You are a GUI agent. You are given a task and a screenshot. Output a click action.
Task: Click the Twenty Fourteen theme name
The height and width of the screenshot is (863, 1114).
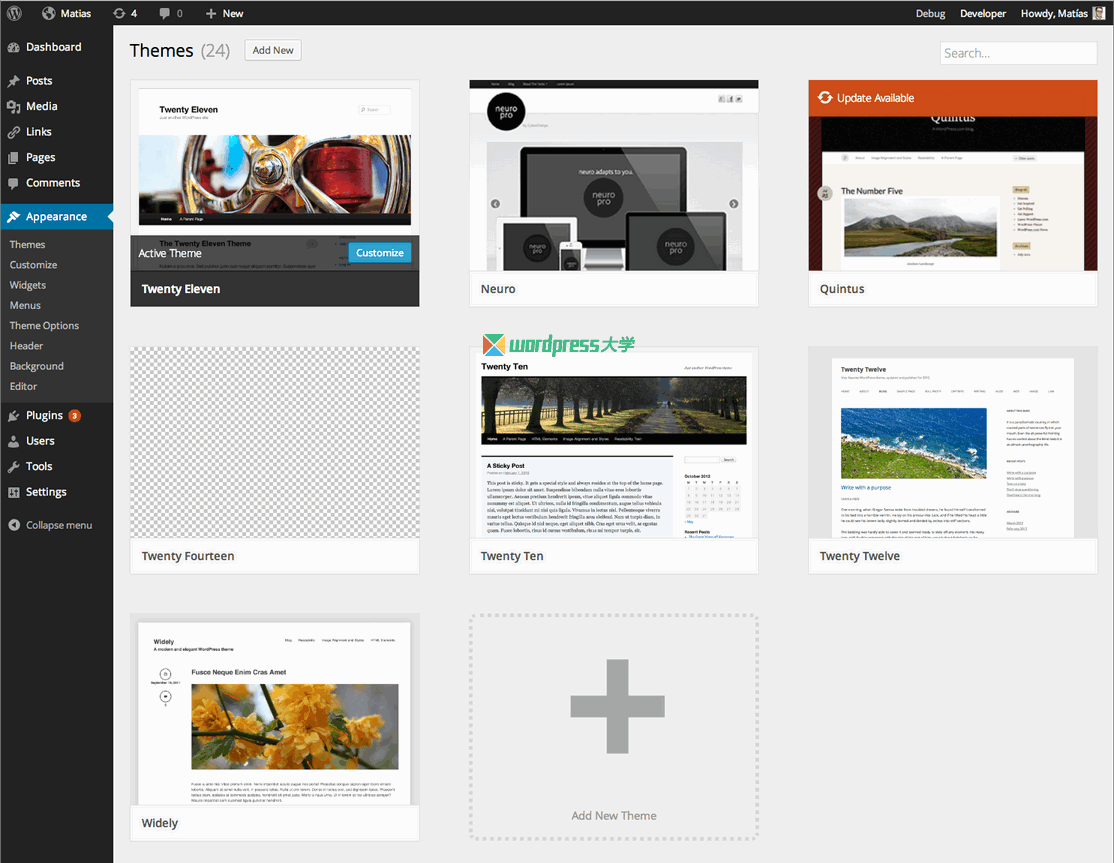coord(188,556)
